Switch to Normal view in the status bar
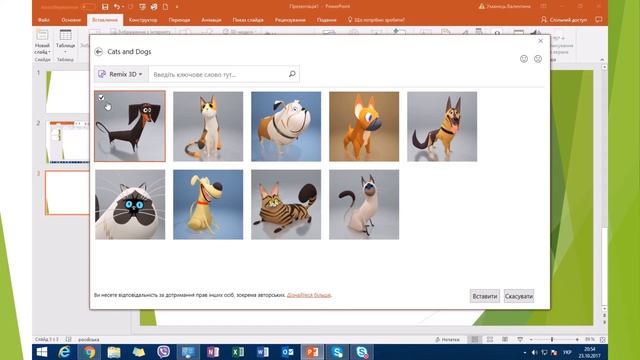Viewport: 640px width, 360px height. click(x=474, y=339)
